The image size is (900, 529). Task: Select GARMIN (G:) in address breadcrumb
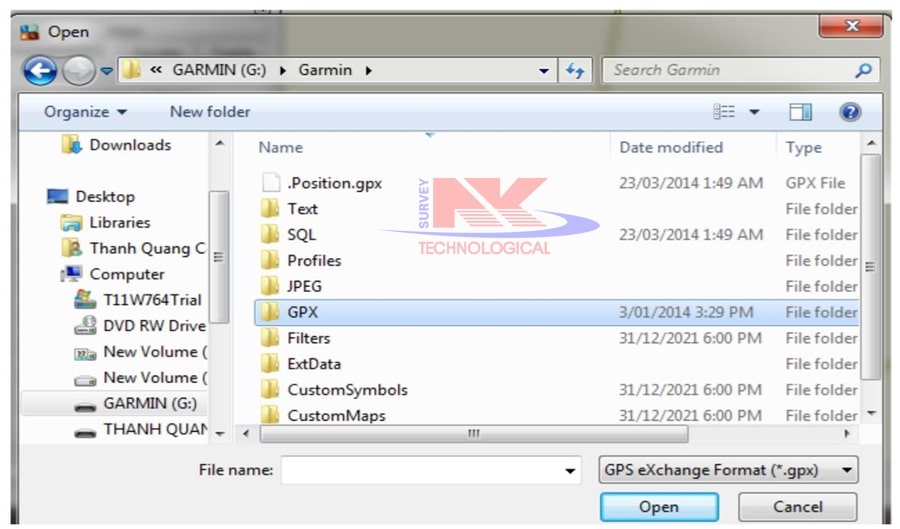click(x=219, y=70)
